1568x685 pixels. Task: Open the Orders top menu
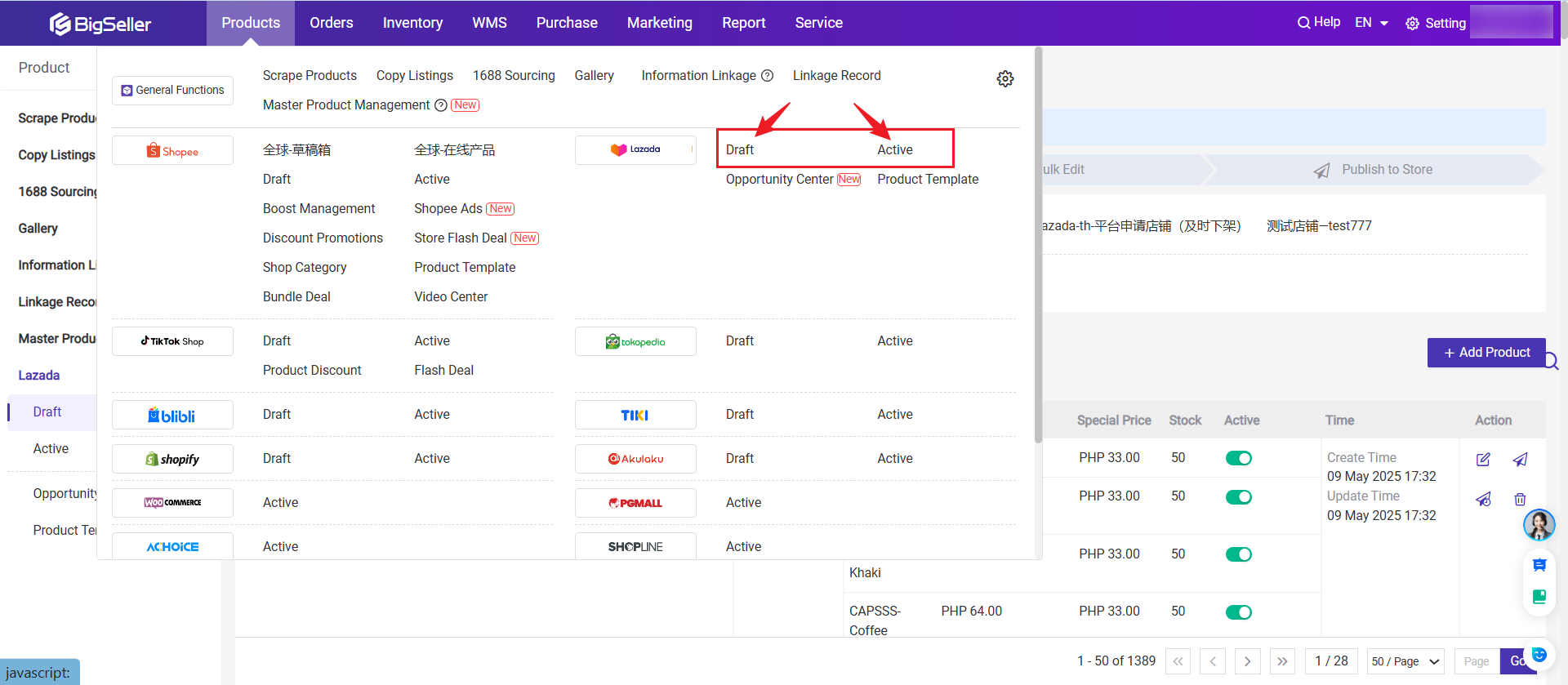tap(332, 23)
